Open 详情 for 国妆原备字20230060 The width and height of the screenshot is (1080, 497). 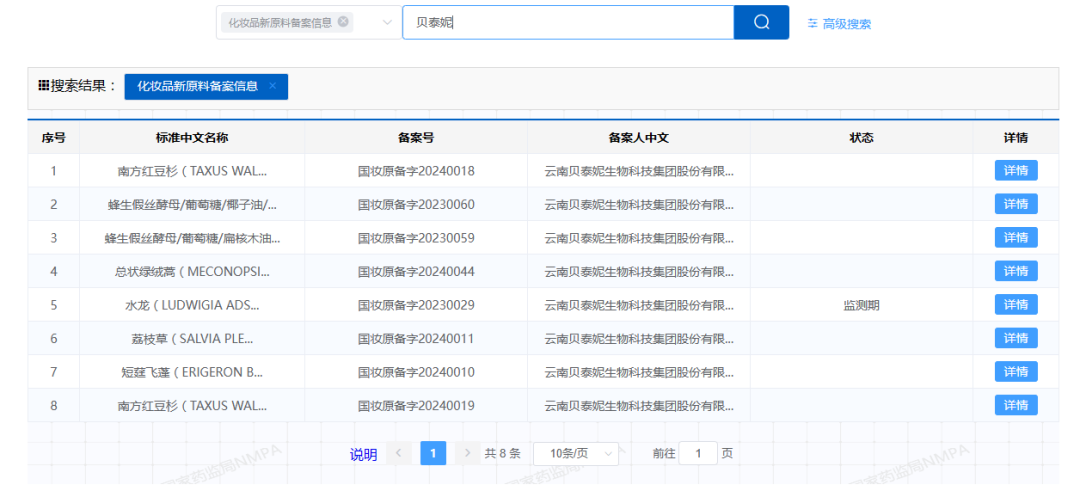(x=1016, y=204)
